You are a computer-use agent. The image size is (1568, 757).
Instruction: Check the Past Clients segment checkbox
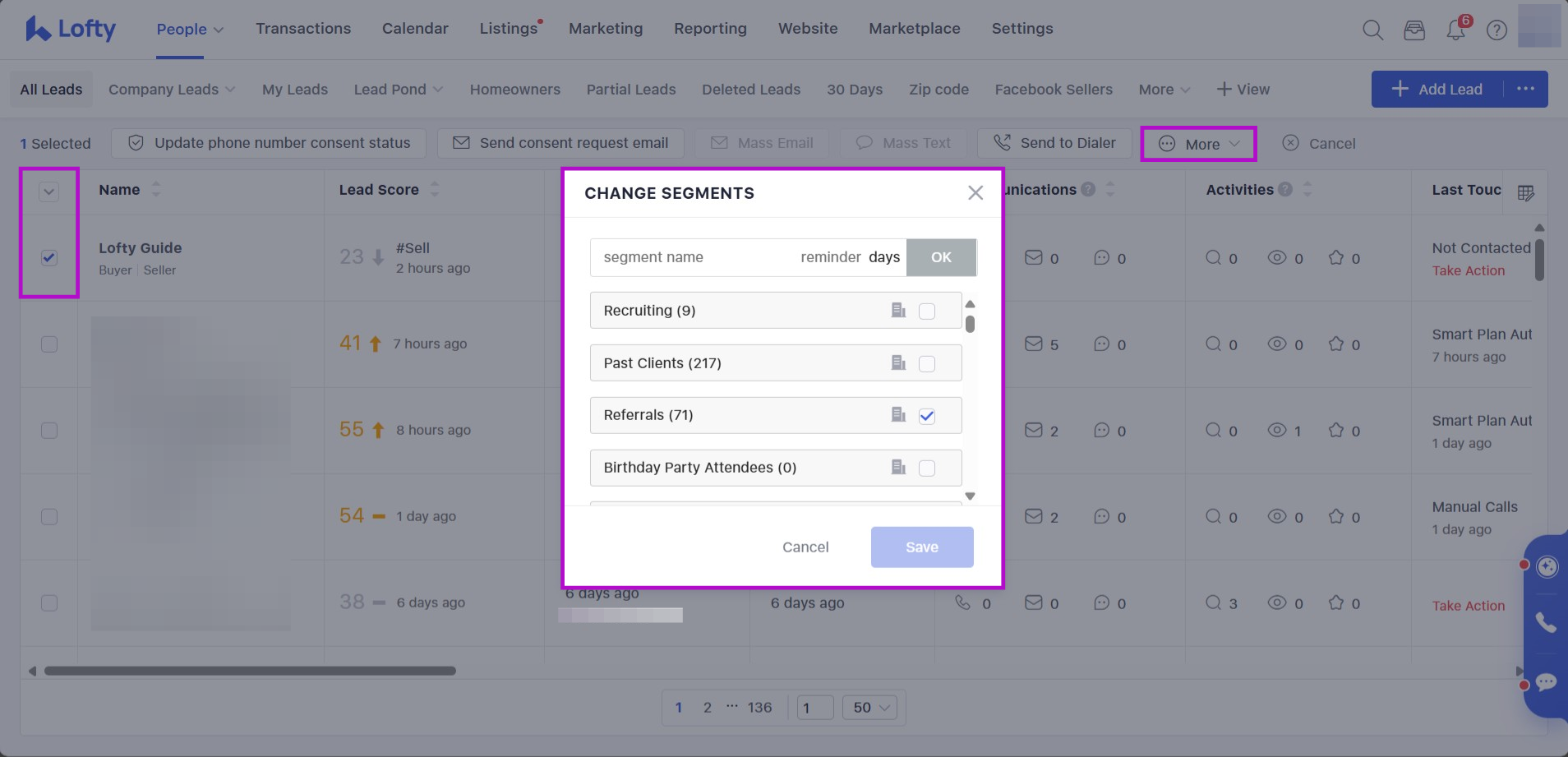[927, 363]
